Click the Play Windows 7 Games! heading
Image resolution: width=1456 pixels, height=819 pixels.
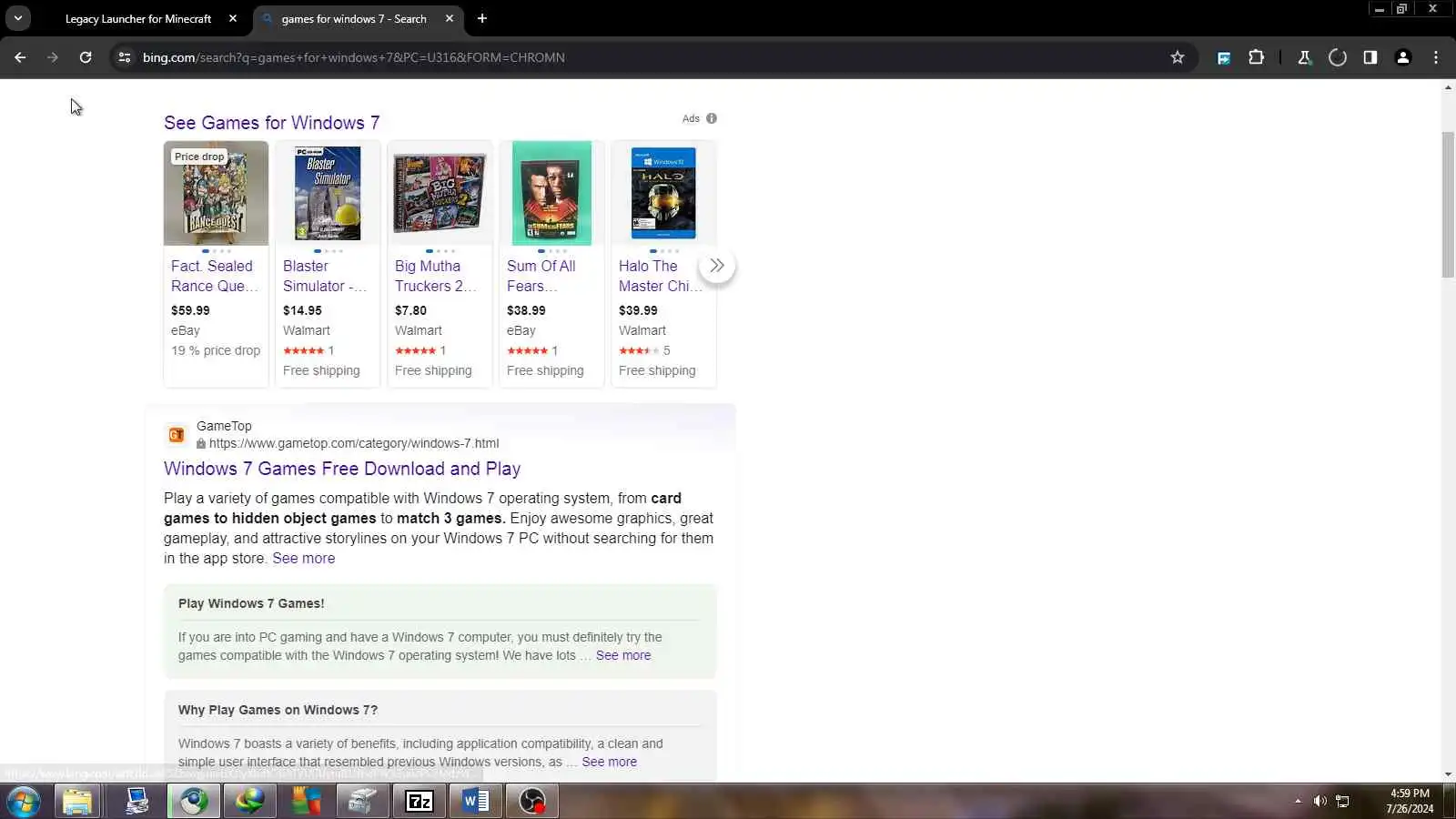coord(251,603)
